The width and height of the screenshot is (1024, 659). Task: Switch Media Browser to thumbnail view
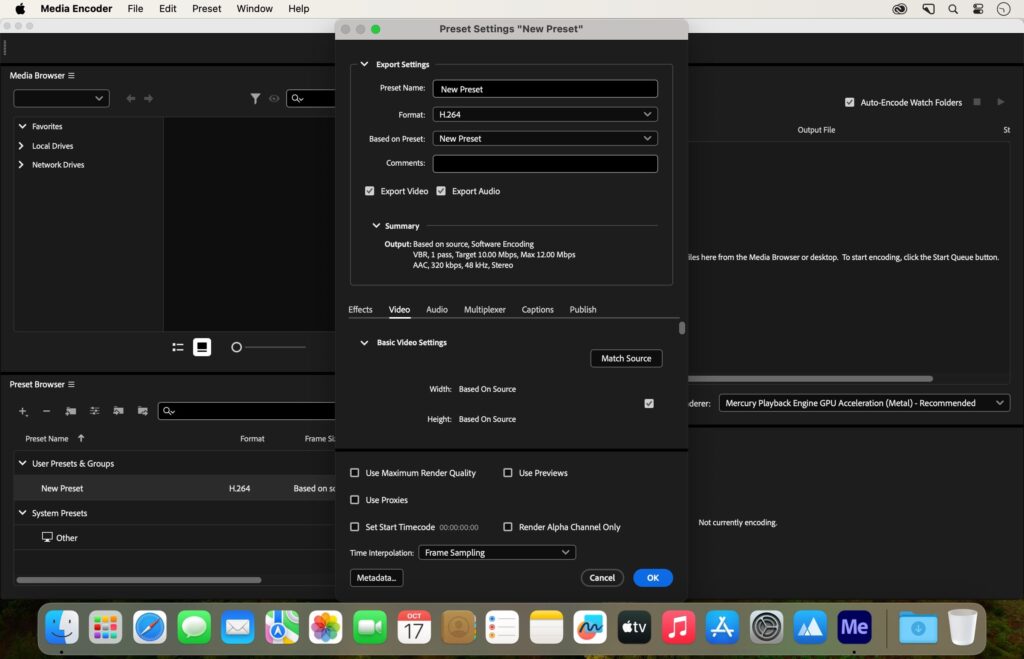[x=202, y=347]
